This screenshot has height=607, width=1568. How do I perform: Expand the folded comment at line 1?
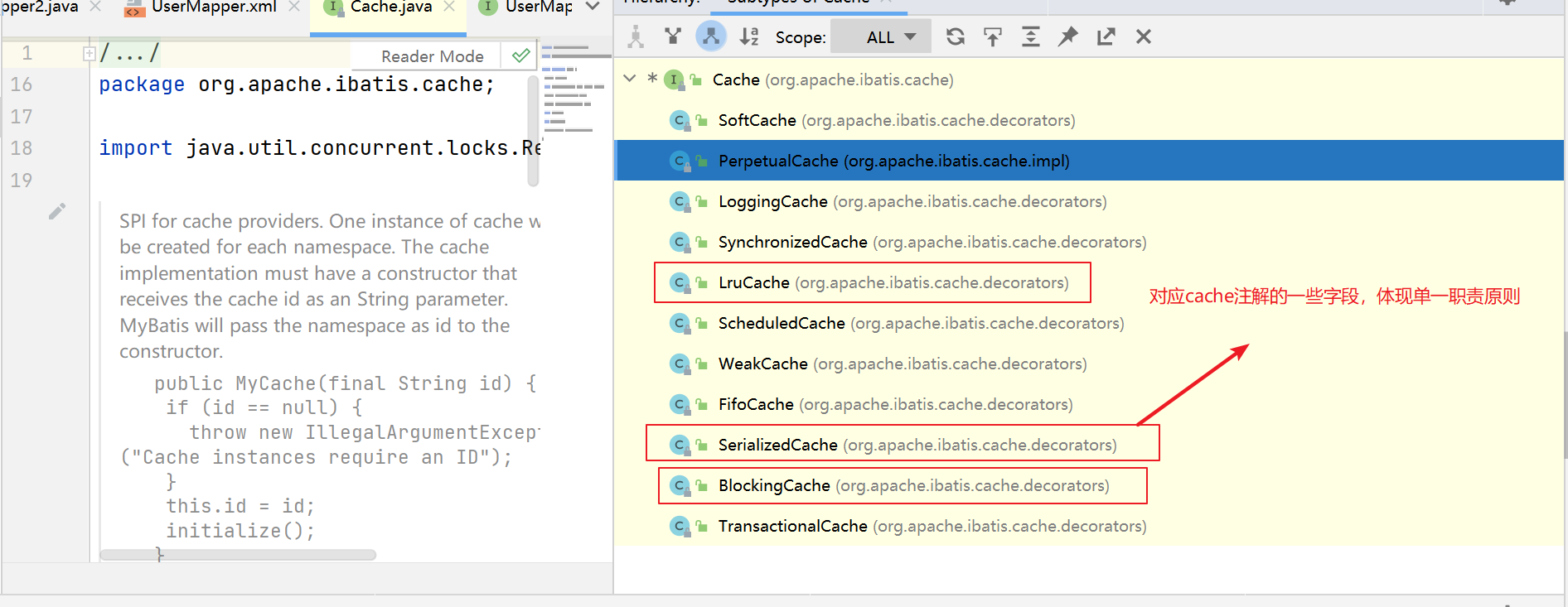pyautogui.click(x=89, y=54)
